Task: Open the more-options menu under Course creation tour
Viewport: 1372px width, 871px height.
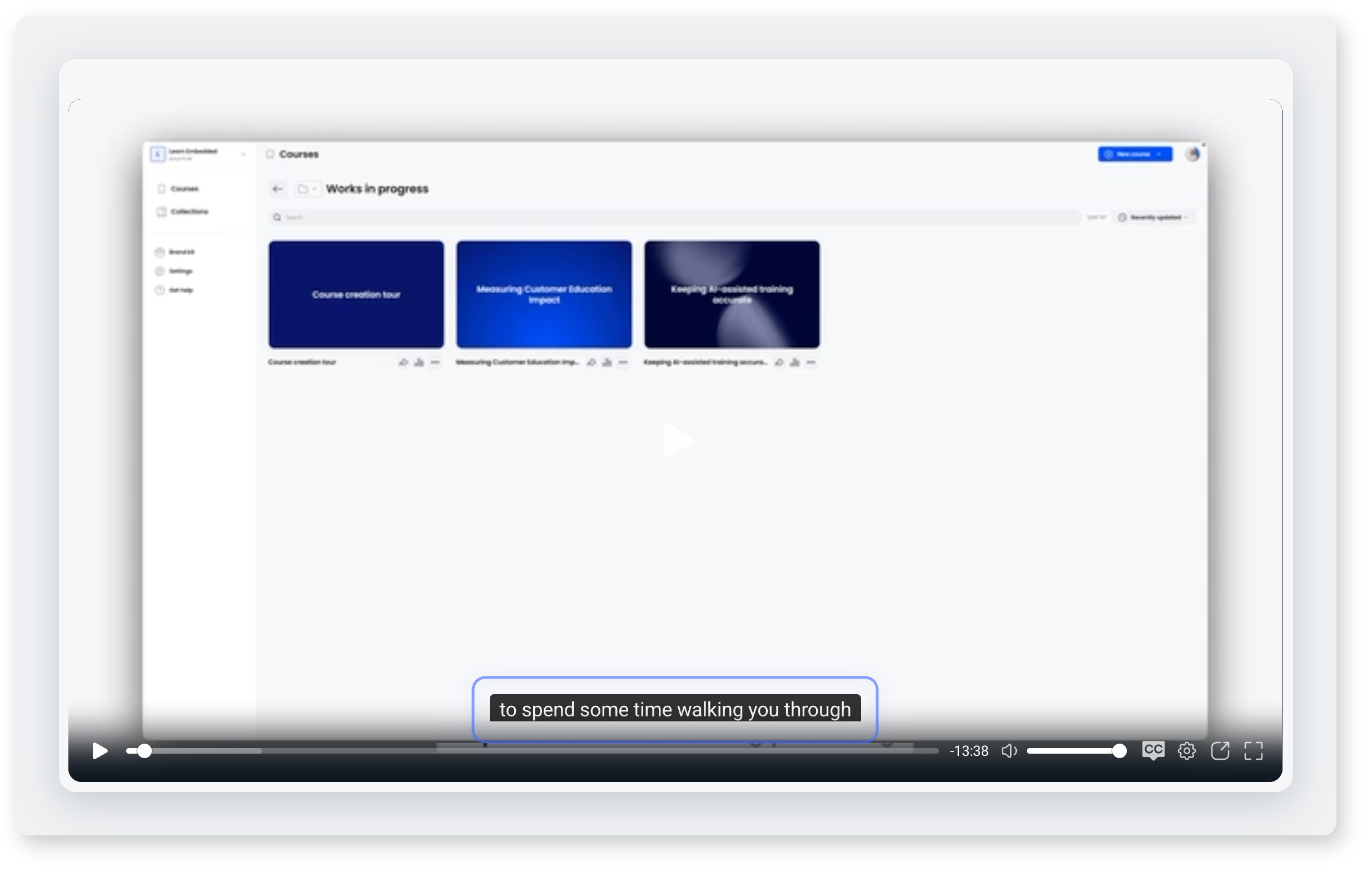Action: click(435, 363)
